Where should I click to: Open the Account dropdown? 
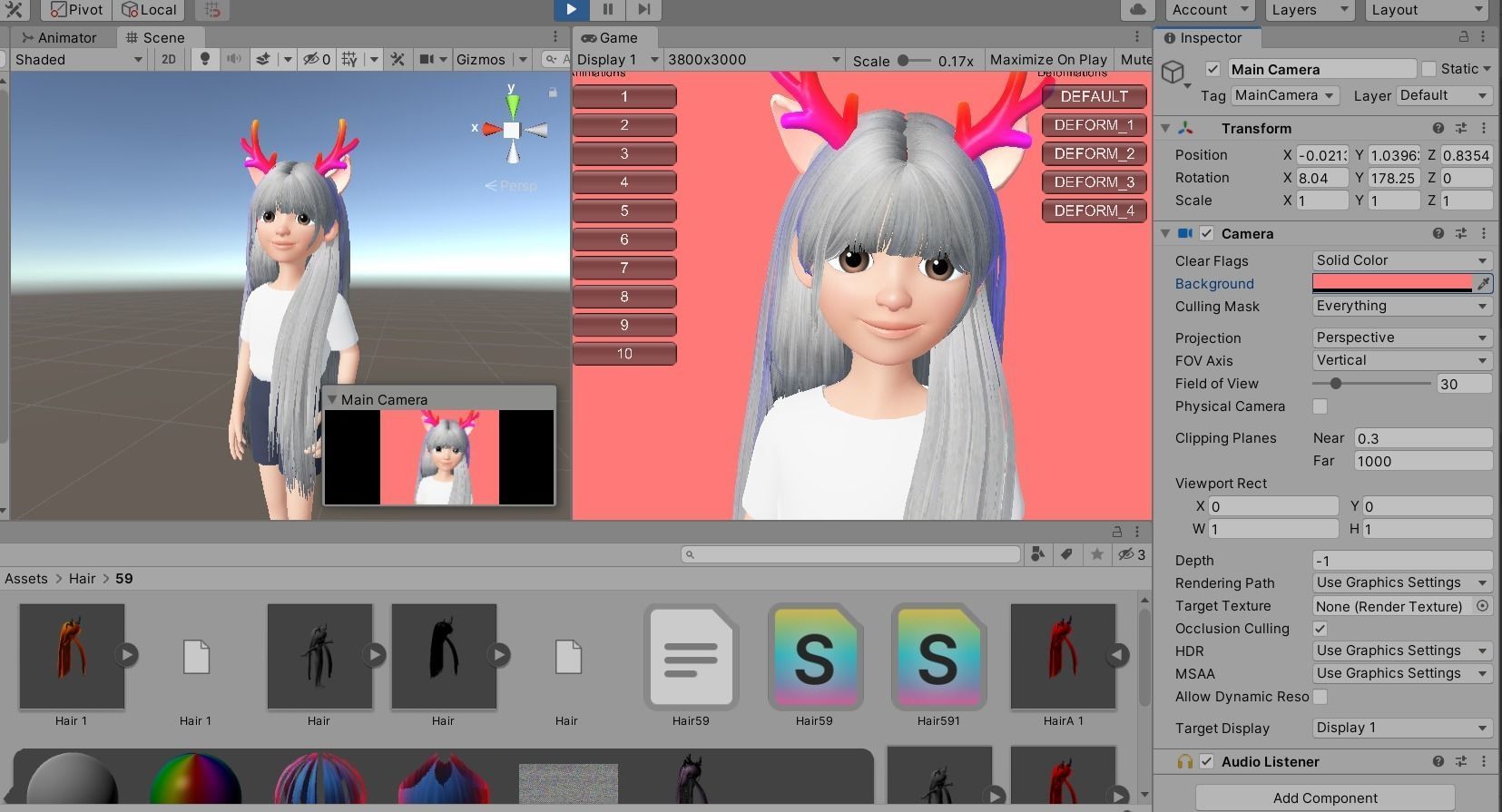[1210, 9]
